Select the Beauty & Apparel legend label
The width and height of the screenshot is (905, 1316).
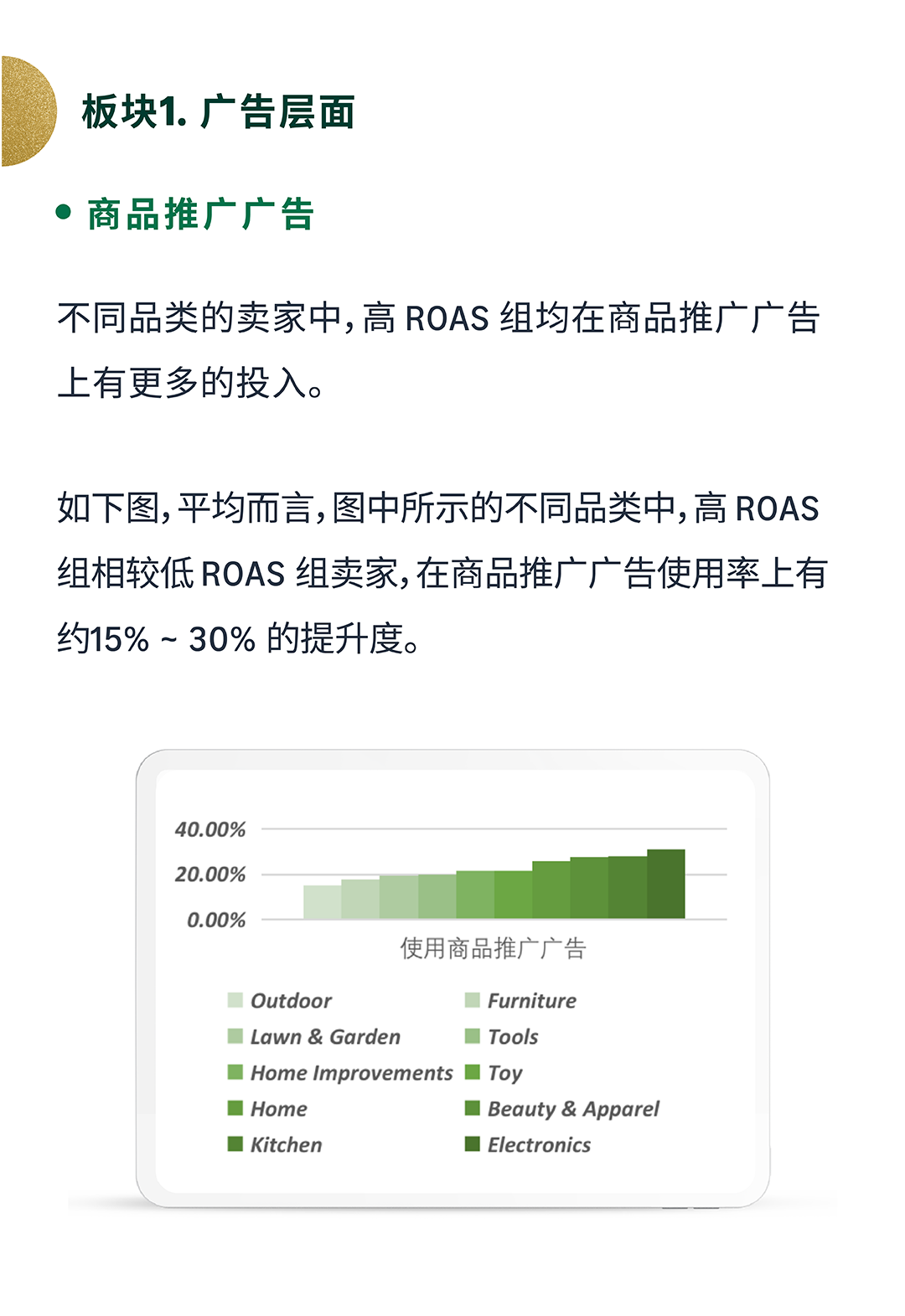click(x=573, y=1109)
